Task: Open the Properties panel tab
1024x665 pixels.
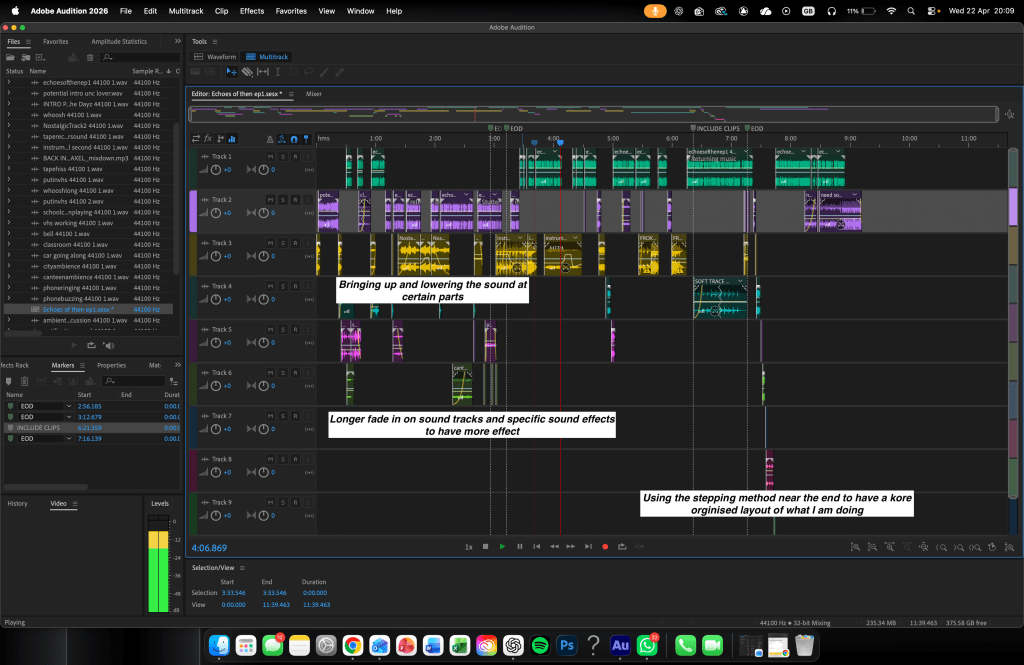Action: (111, 366)
